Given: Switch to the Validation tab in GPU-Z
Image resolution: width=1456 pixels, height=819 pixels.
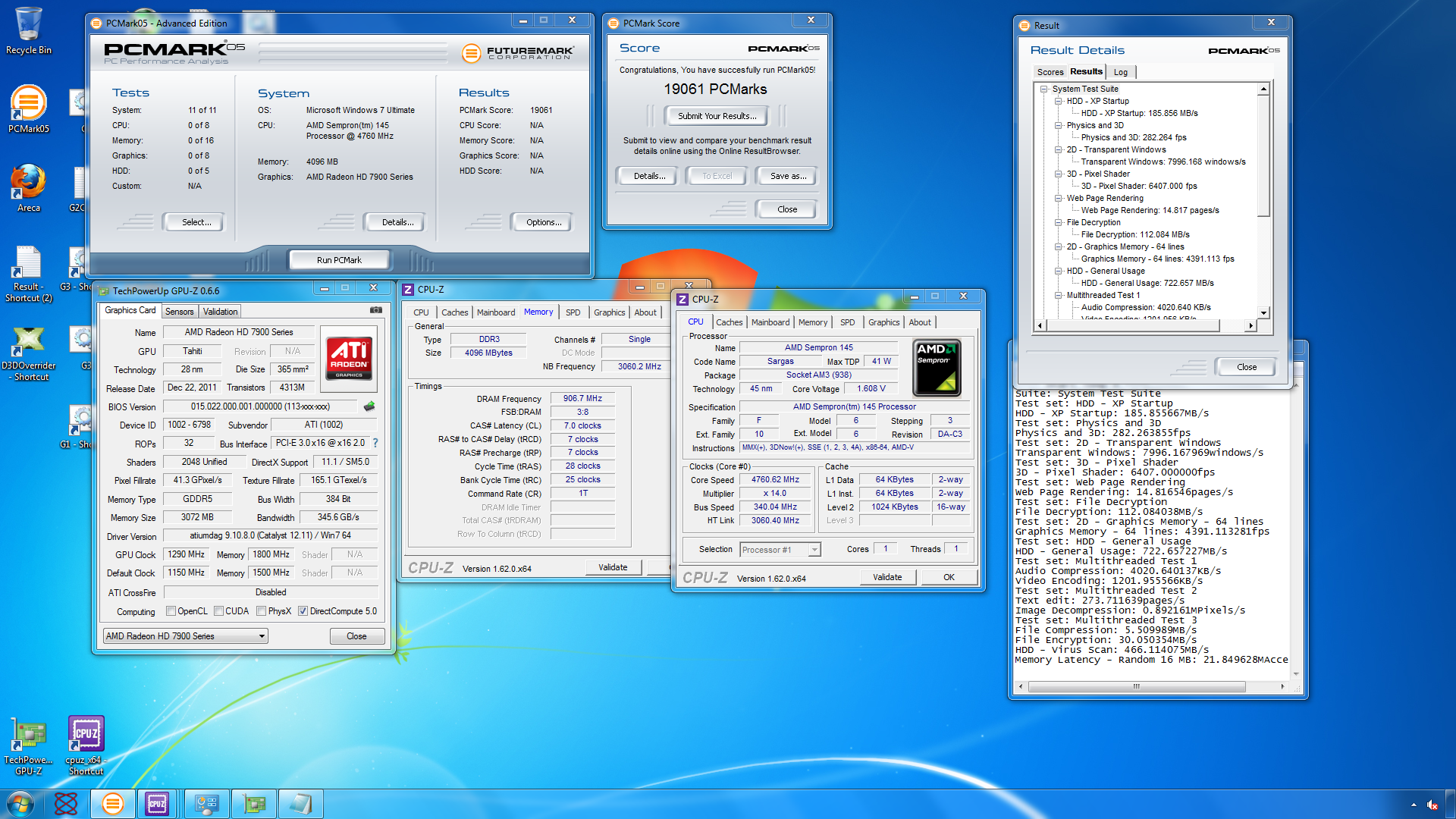Looking at the screenshot, I should coord(221,312).
